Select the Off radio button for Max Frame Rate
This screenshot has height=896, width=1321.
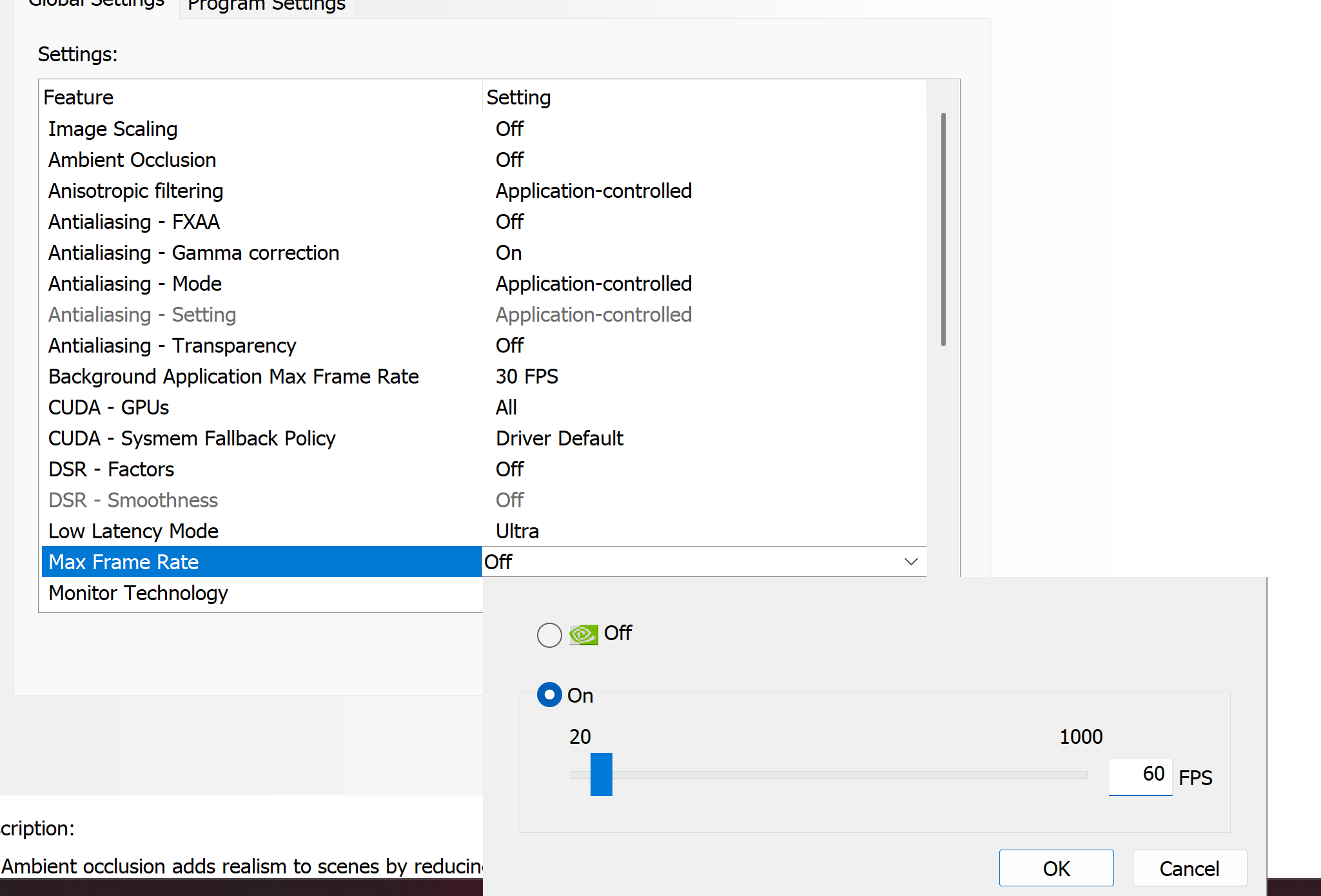[549, 635]
